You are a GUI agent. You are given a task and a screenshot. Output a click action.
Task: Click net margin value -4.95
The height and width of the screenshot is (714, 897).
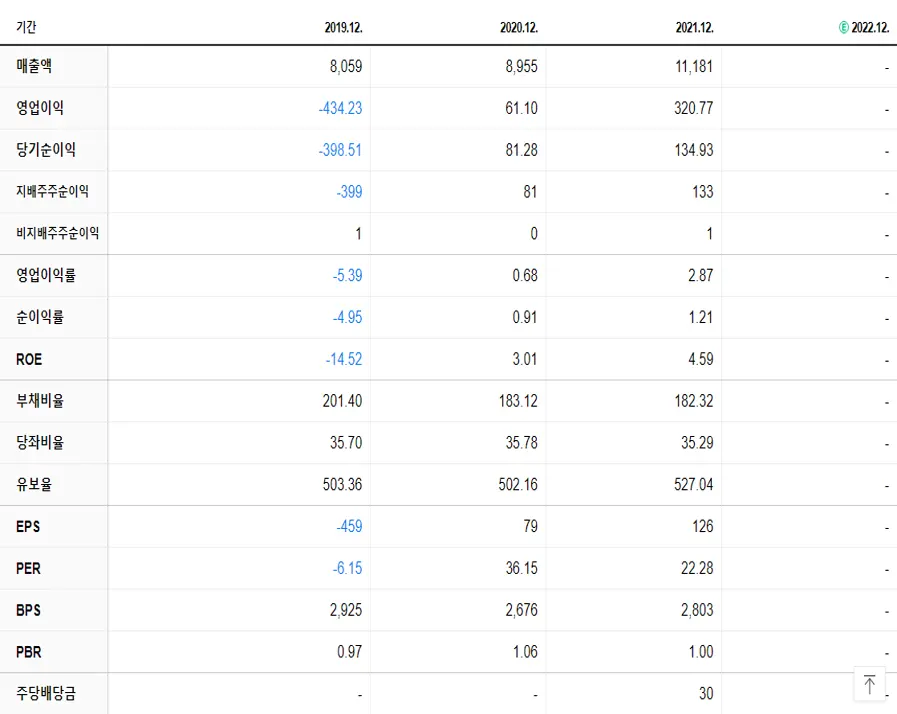point(347,317)
